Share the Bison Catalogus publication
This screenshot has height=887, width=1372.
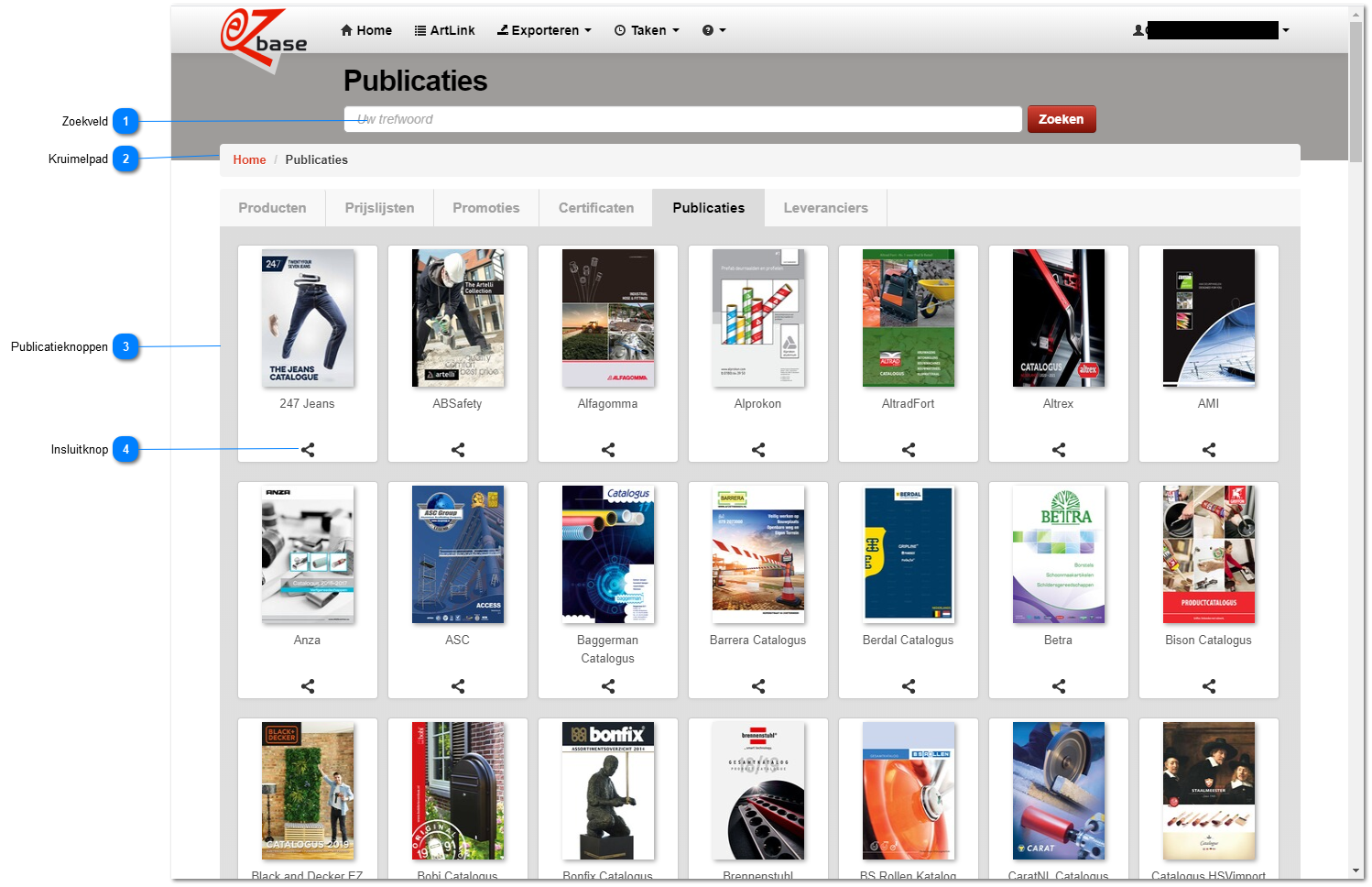click(x=1209, y=686)
